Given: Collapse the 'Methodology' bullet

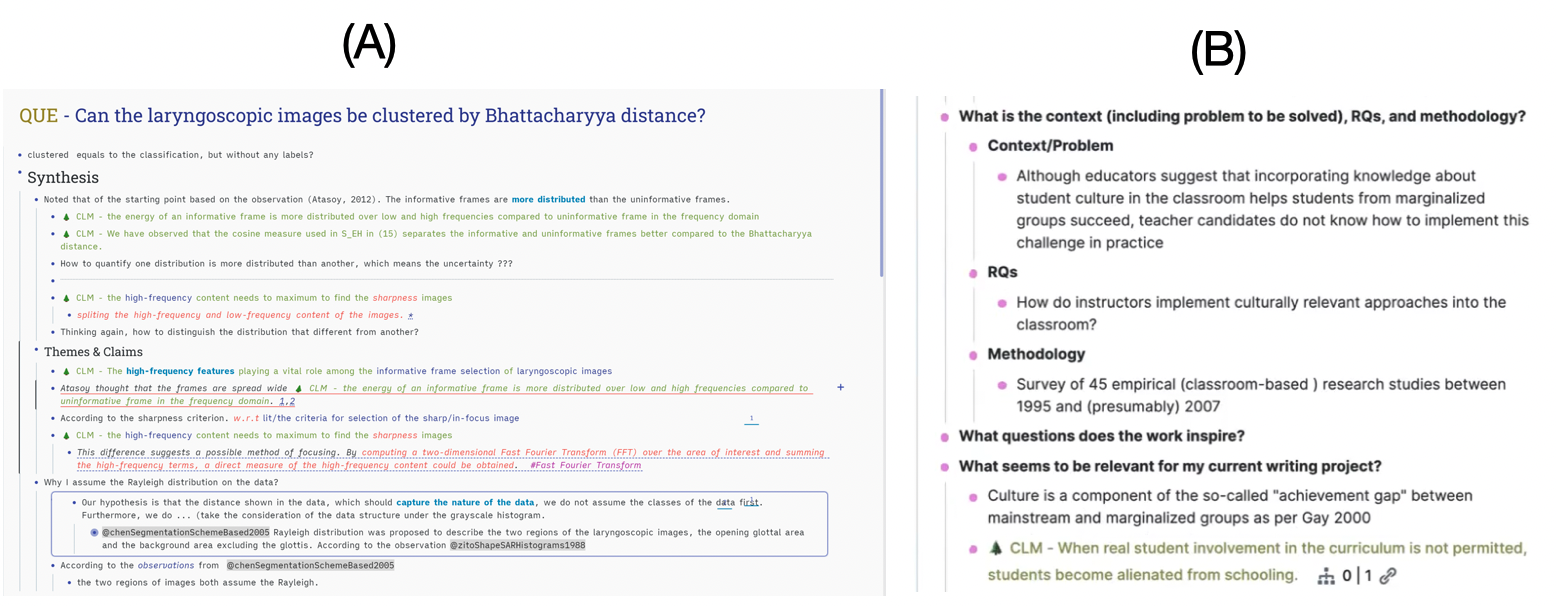Looking at the screenshot, I should [x=974, y=354].
